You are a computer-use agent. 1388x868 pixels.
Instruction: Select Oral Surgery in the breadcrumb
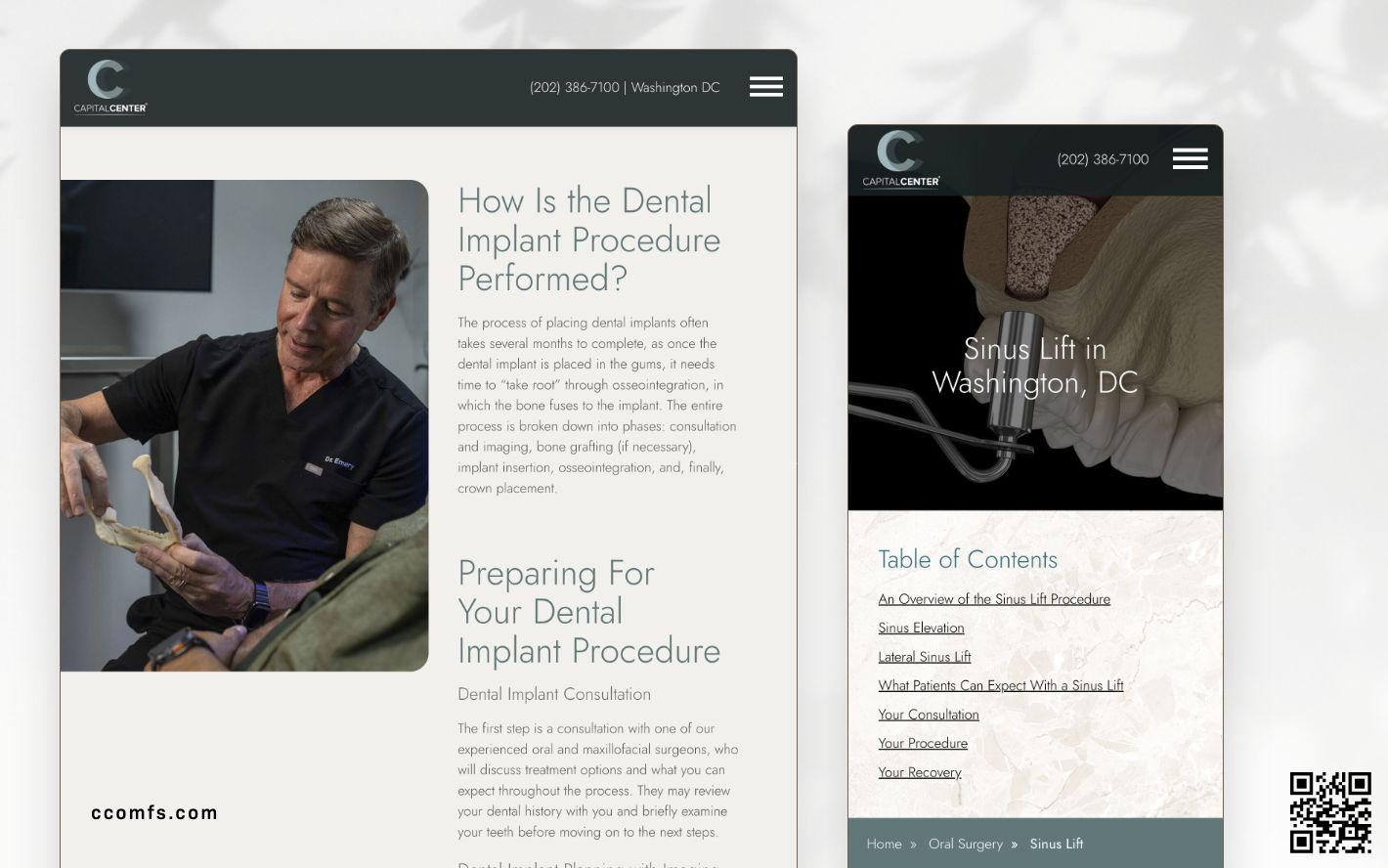coord(965,845)
